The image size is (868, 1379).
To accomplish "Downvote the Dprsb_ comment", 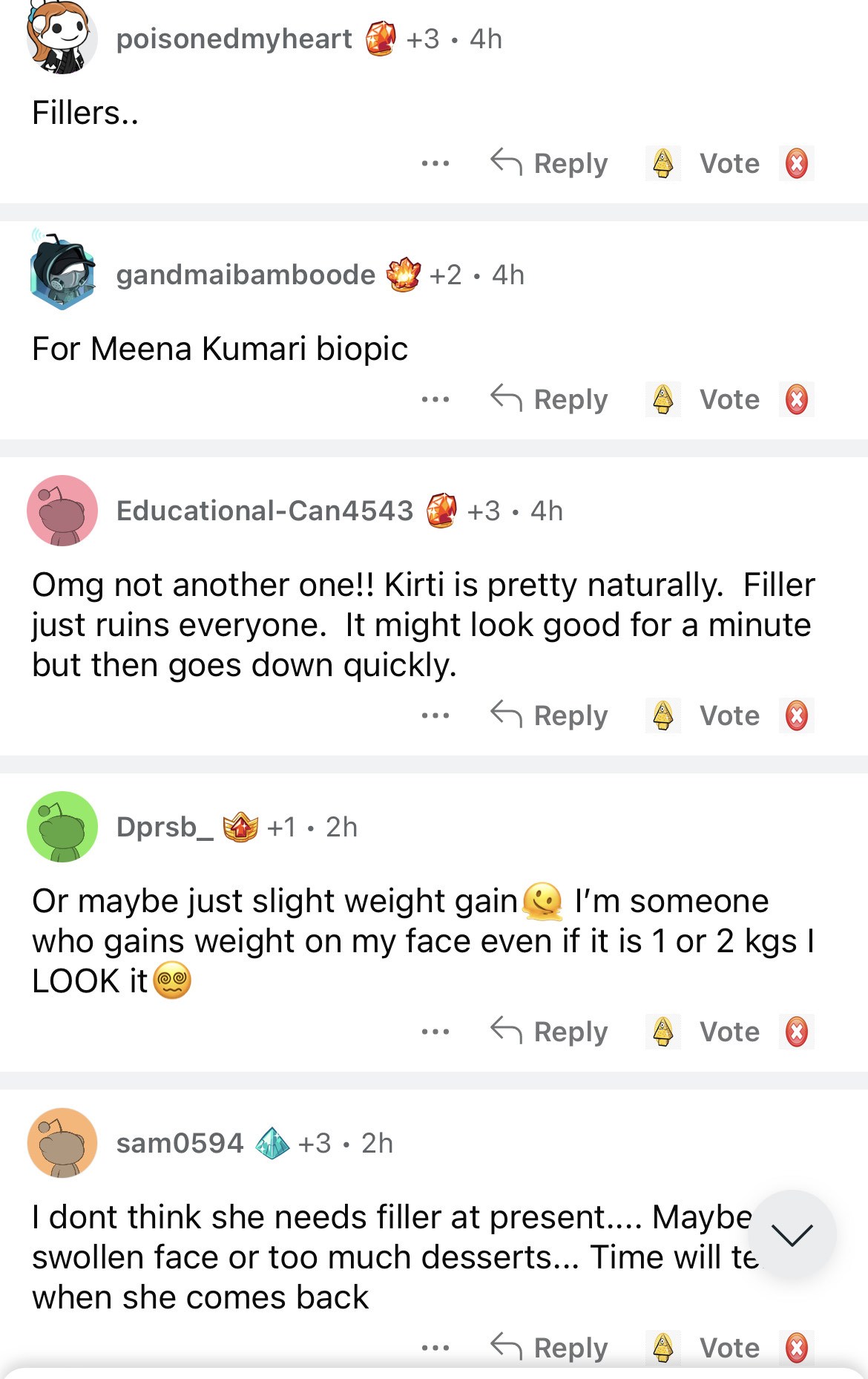I will (x=796, y=1032).
